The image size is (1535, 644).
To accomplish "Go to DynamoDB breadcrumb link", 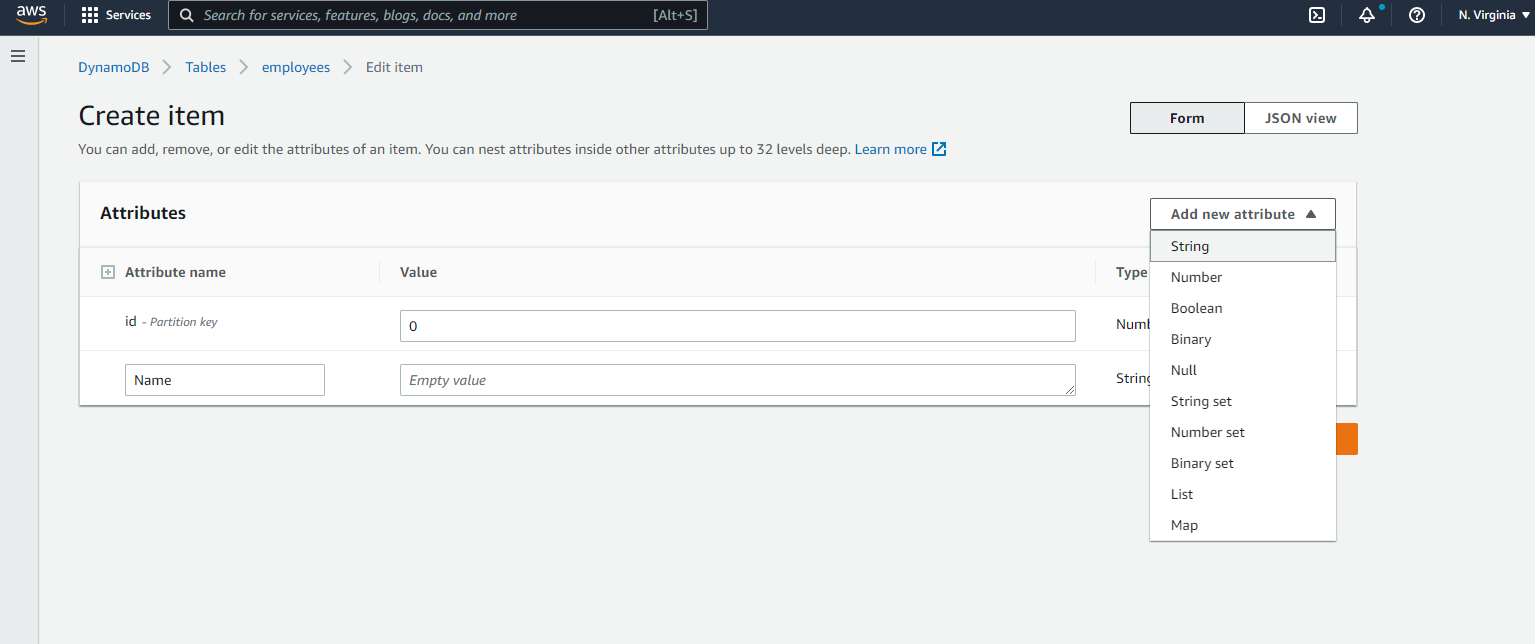I will 114,67.
